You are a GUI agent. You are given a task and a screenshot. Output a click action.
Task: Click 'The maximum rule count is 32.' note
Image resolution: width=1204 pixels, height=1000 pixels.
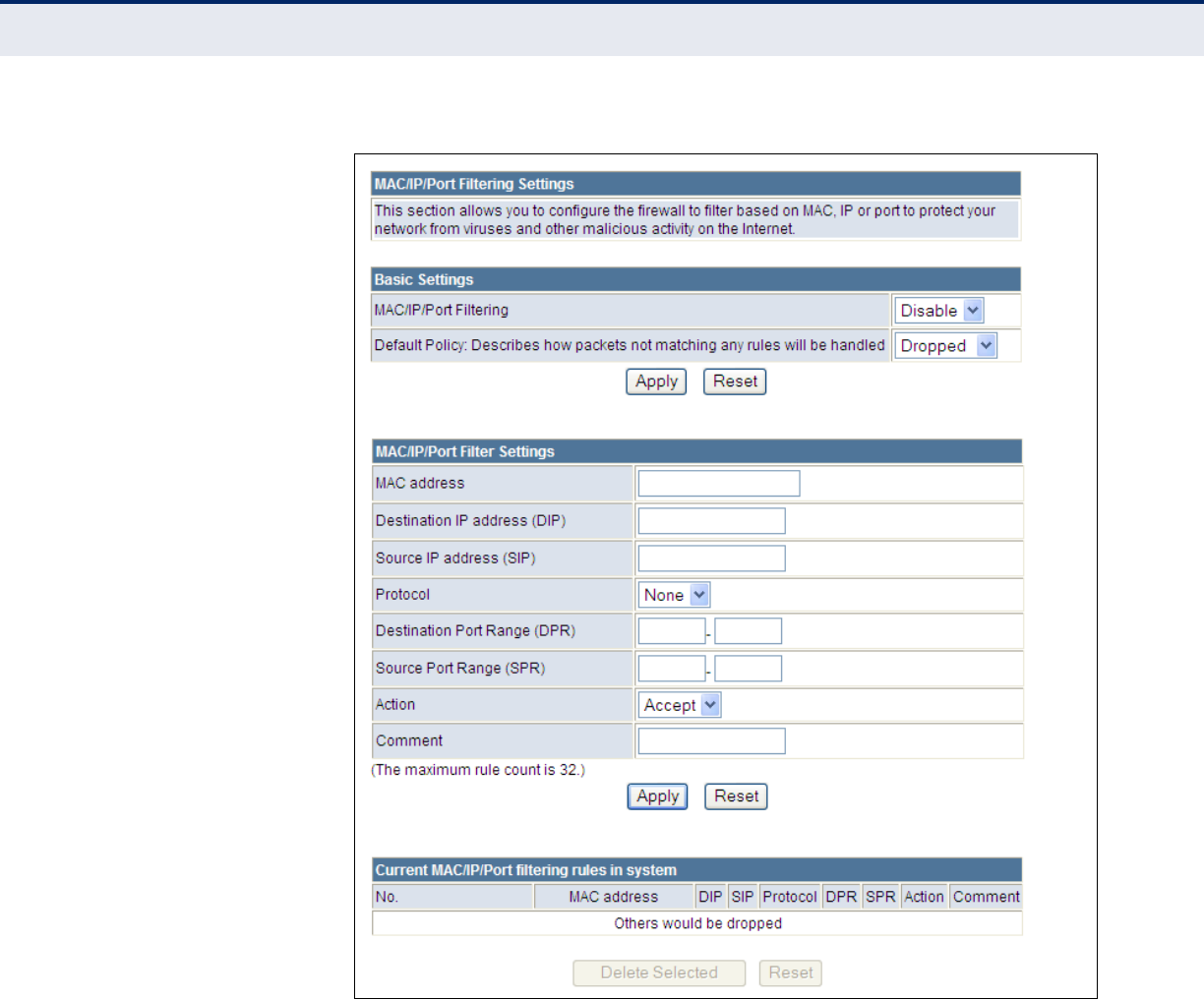pyautogui.click(x=478, y=770)
